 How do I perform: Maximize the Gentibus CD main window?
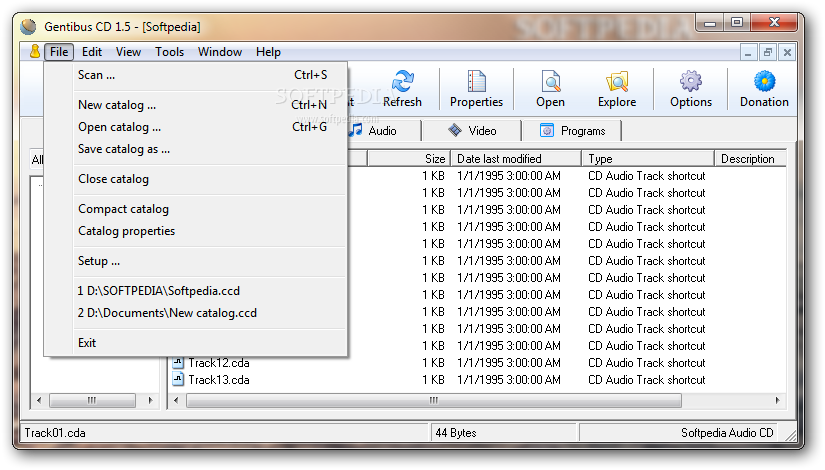point(737,23)
